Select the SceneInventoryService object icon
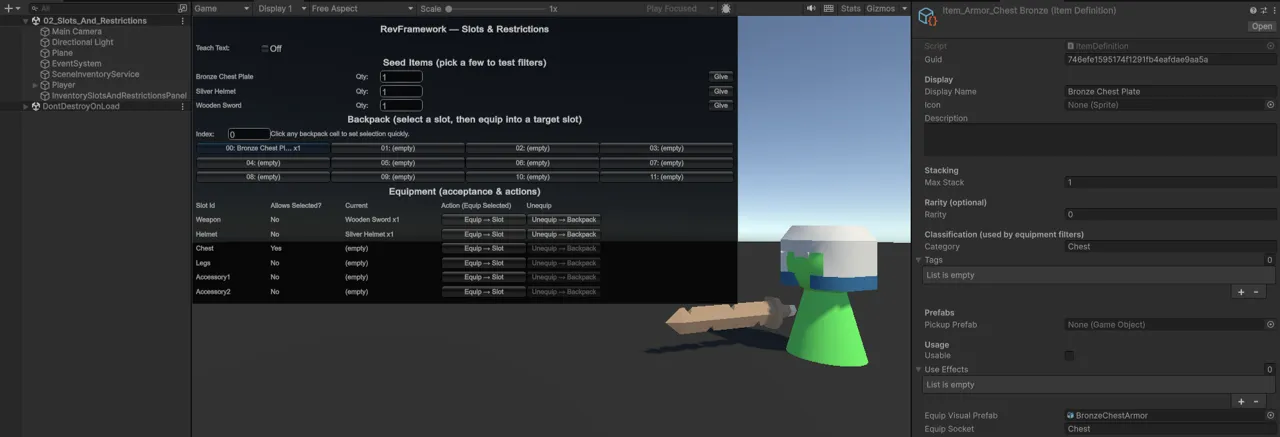 tap(45, 74)
